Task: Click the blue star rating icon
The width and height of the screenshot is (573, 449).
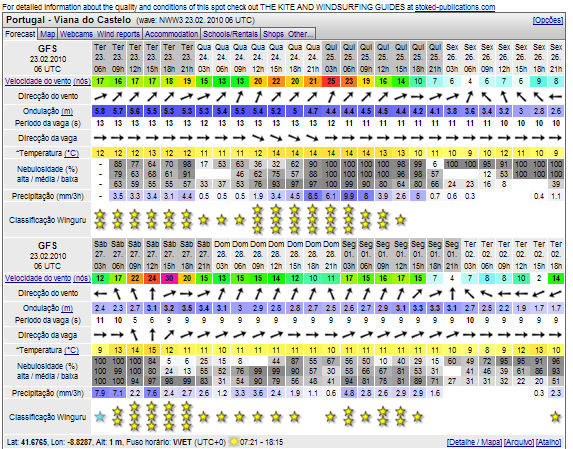Action: pos(100,416)
